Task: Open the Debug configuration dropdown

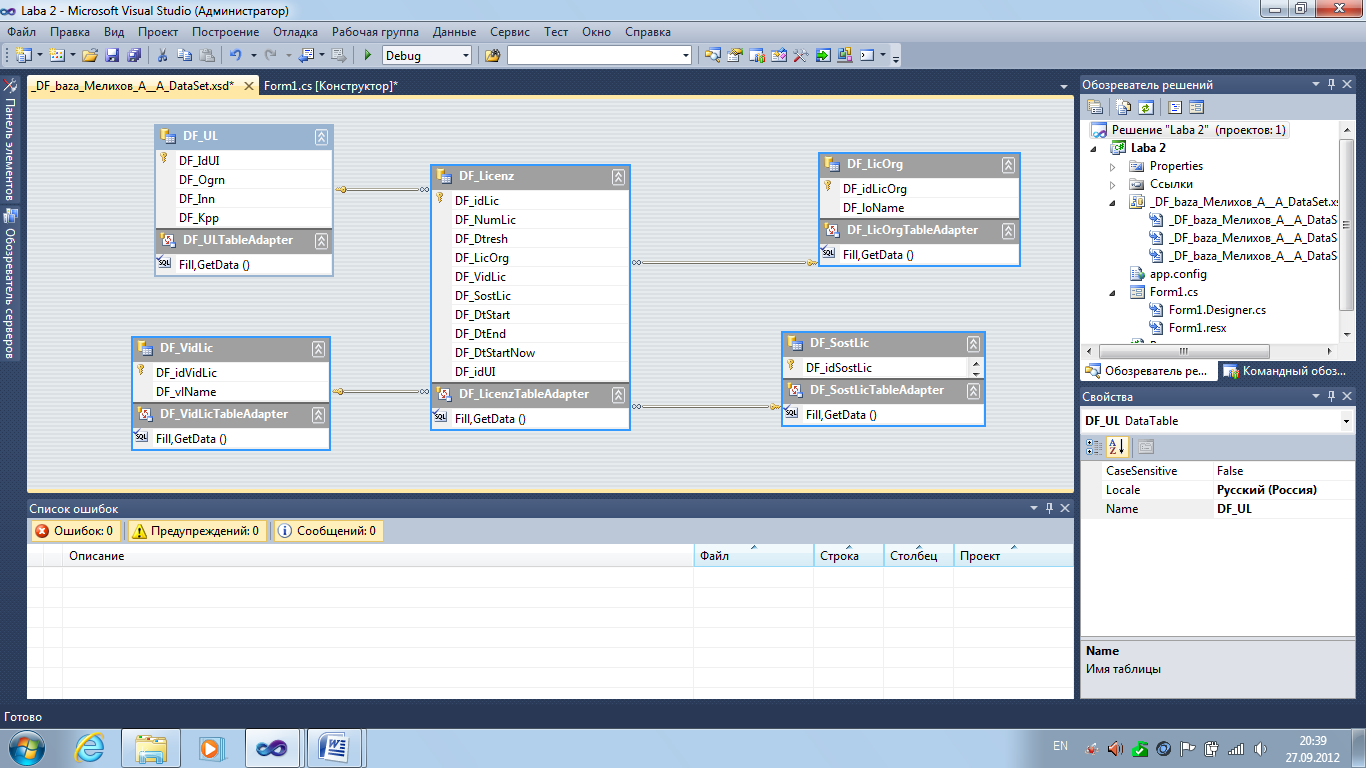Action: pos(465,56)
